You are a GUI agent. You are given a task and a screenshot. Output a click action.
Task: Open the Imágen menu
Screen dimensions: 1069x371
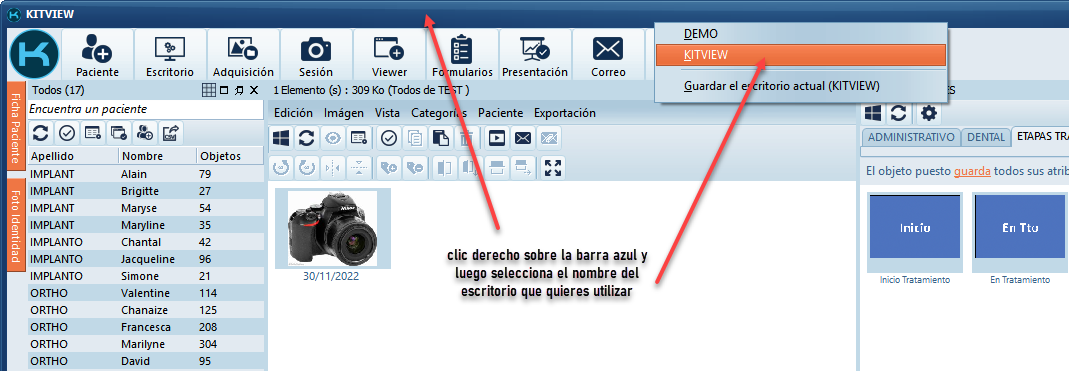point(344,113)
